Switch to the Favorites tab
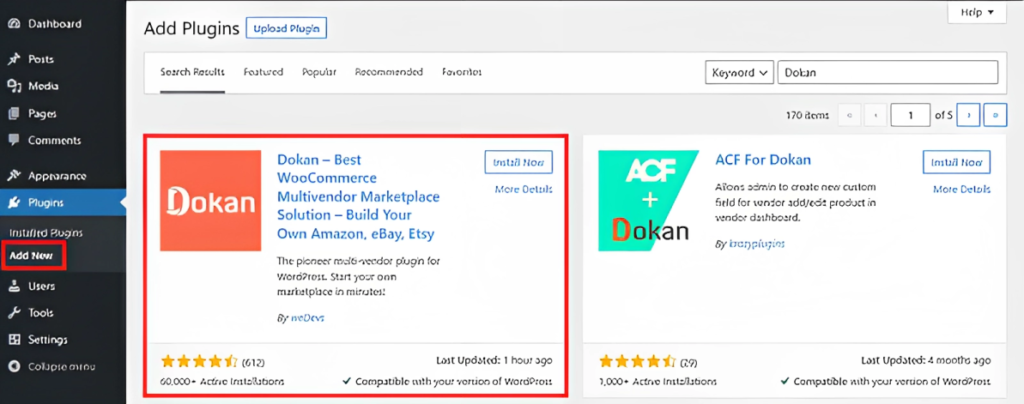Screen dimensions: 1024x404 (462, 72)
